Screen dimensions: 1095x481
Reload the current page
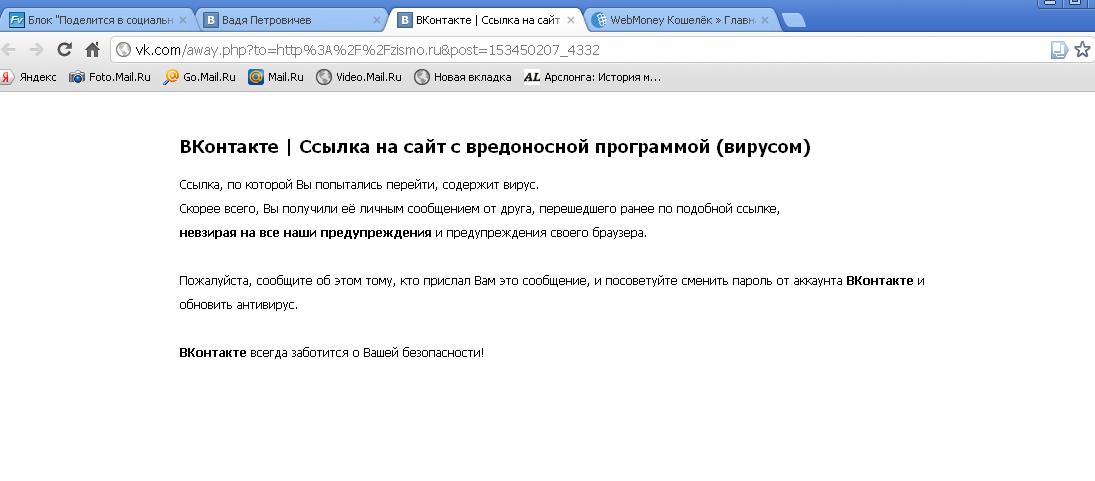pyautogui.click(x=64, y=50)
